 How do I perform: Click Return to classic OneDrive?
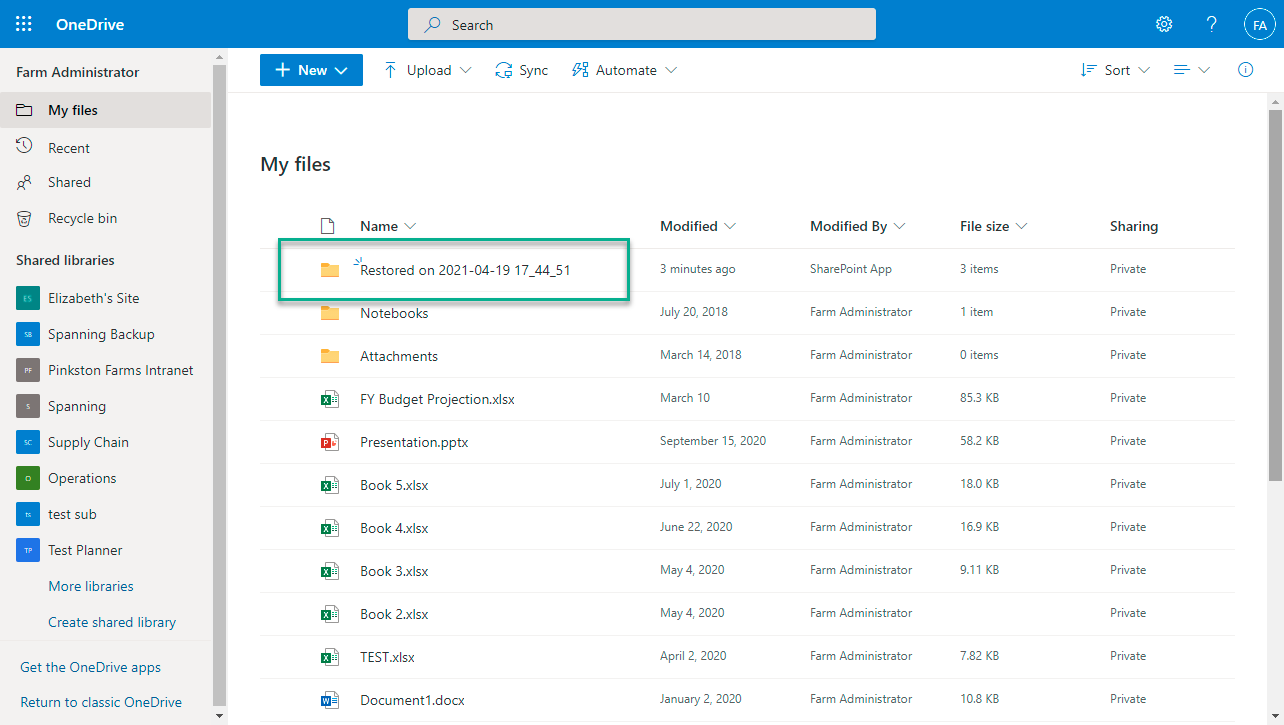[101, 702]
